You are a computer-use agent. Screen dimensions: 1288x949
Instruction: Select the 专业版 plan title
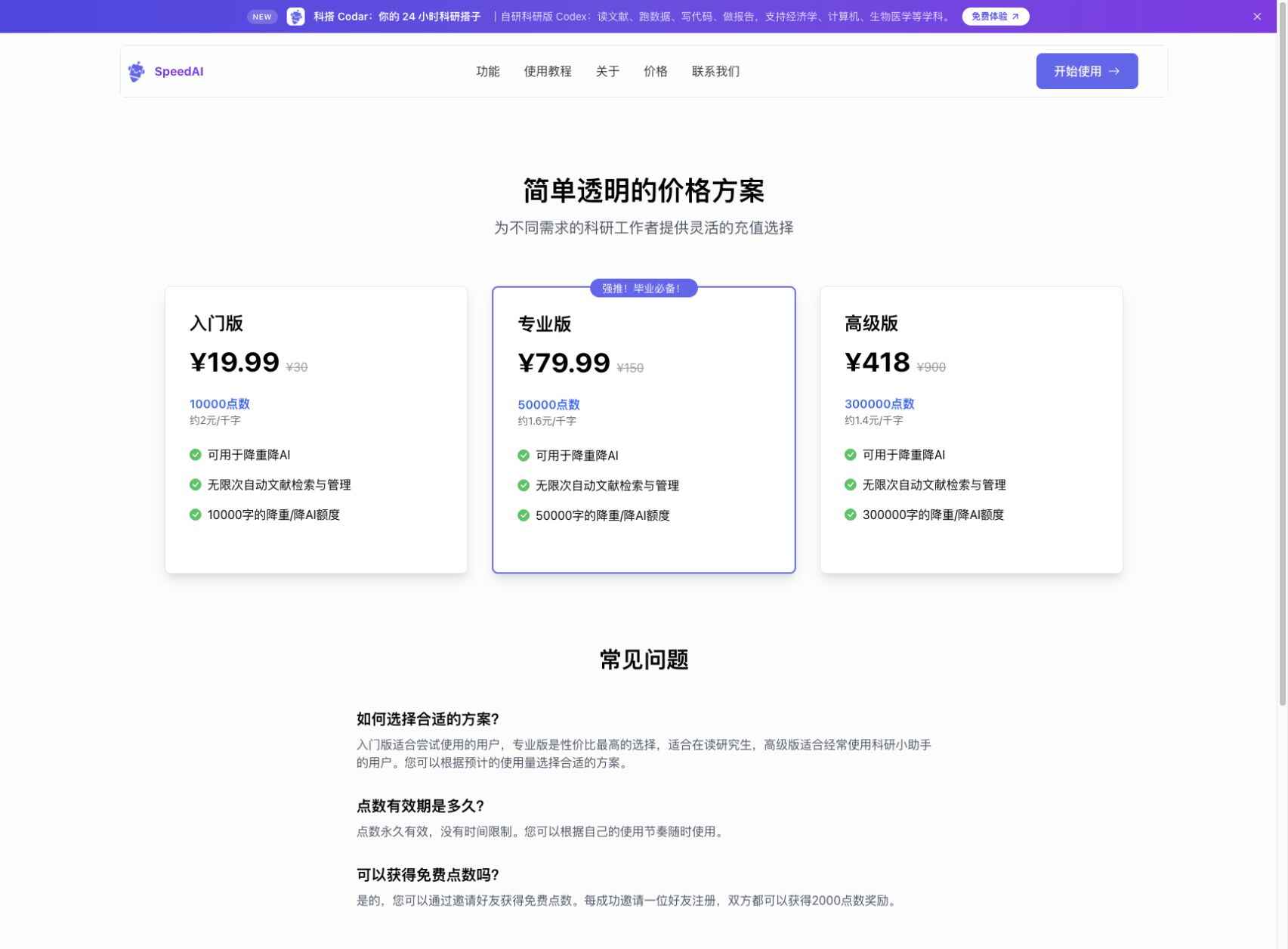[x=545, y=324]
